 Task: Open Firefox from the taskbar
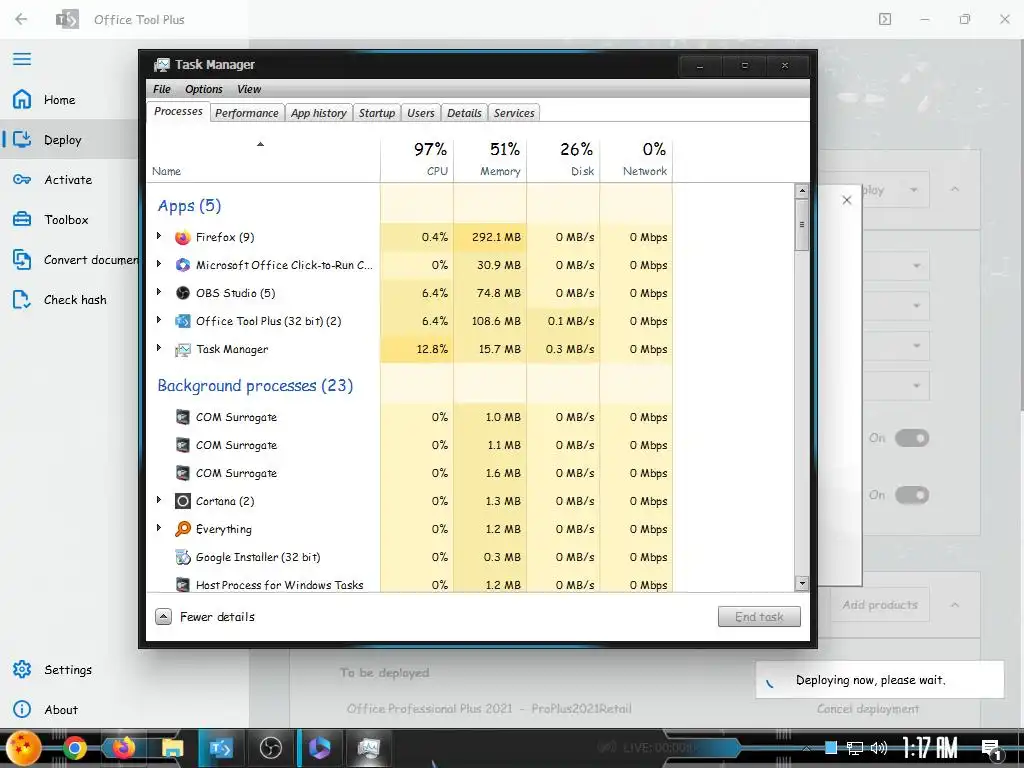click(x=123, y=748)
